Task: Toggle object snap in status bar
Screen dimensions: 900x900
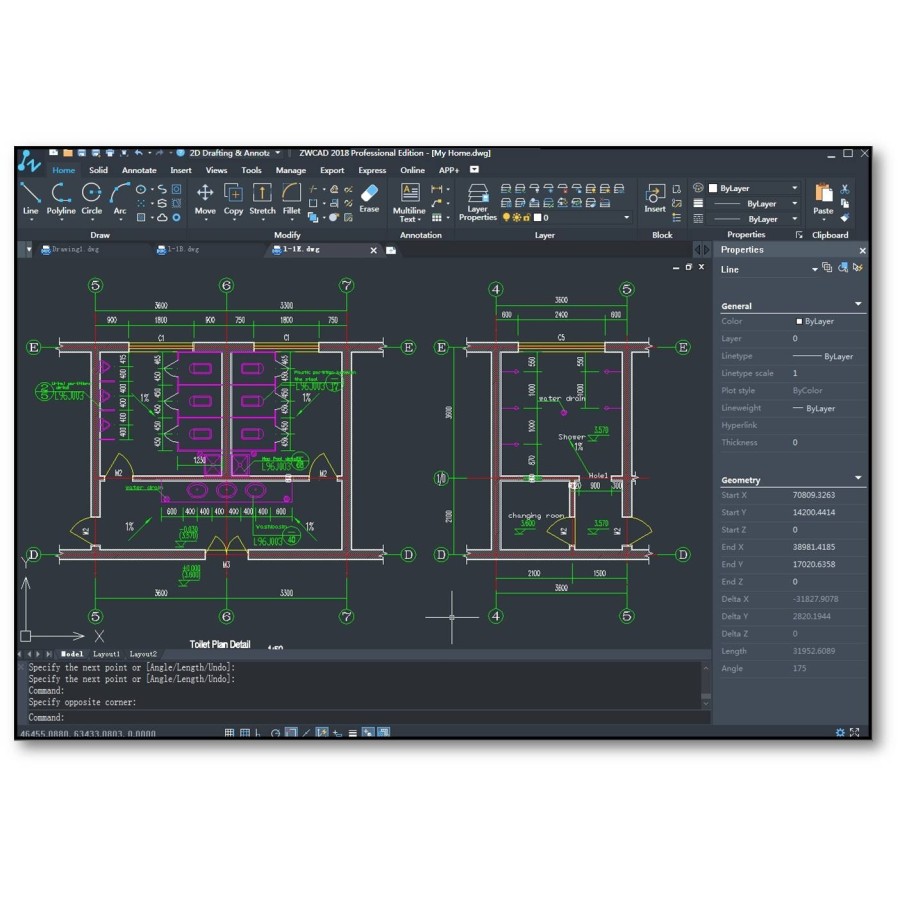Action: (x=291, y=732)
